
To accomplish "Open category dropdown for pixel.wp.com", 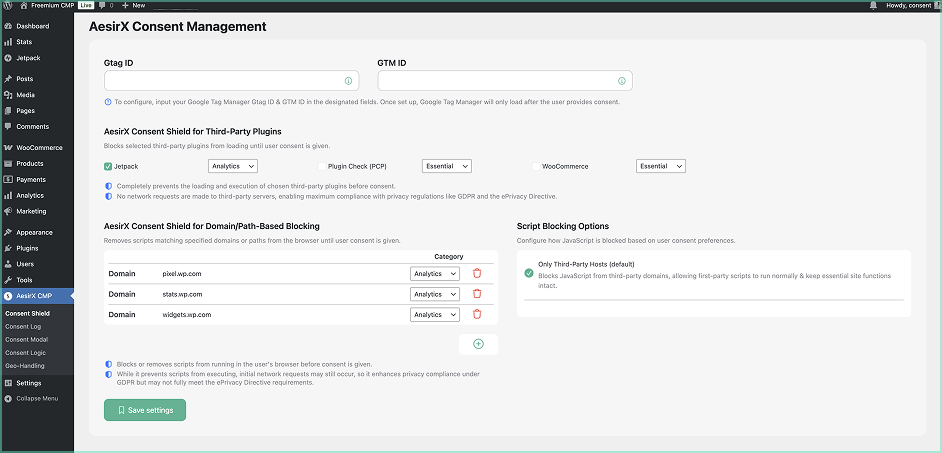I will pos(435,273).
